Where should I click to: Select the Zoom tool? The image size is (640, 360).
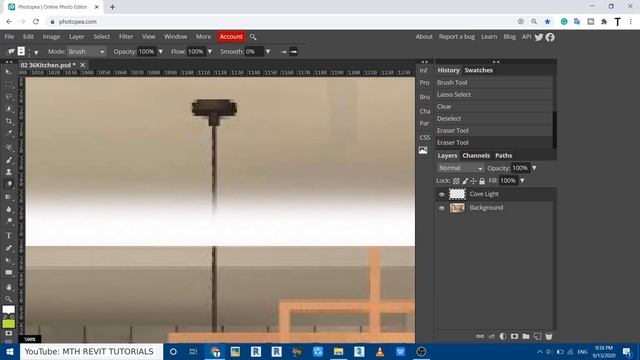(9, 299)
